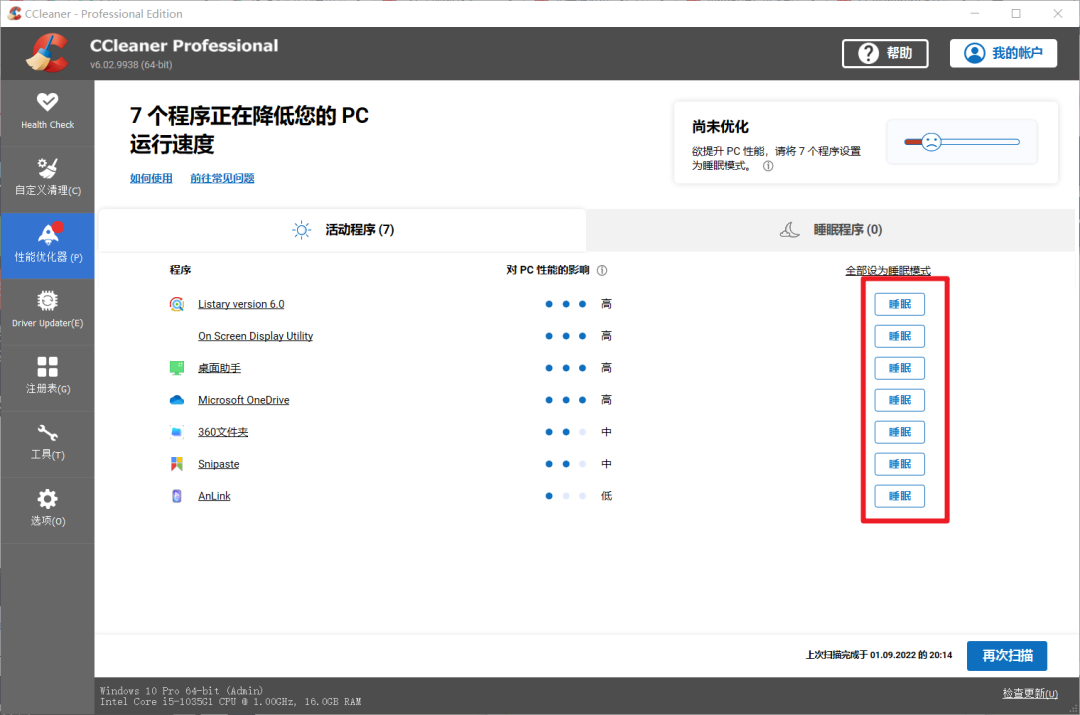The image size is (1080, 715).
Task: Put Listary version 6.0 to sleep
Action: coord(900,304)
